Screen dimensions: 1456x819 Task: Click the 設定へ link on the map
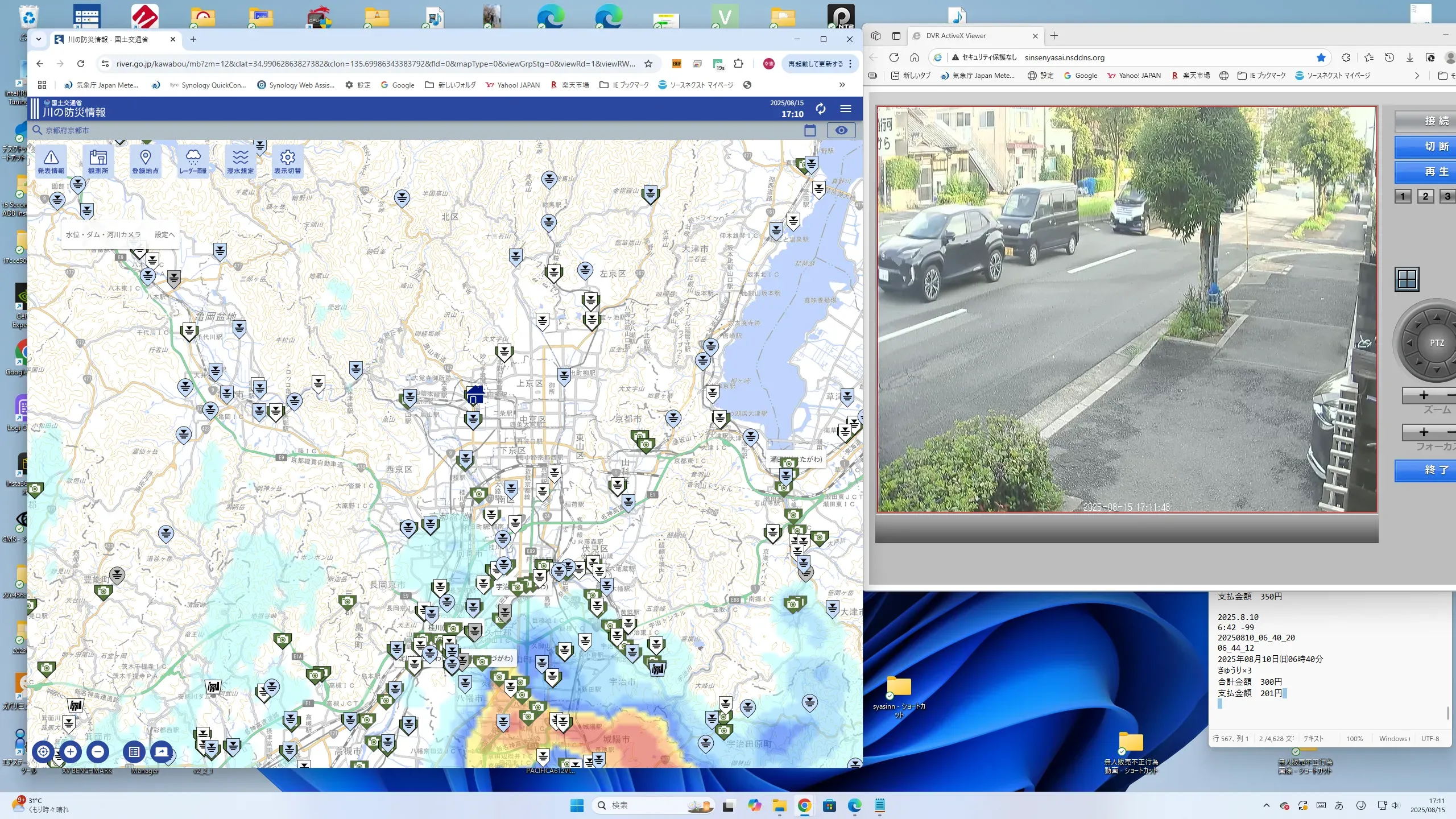pyautogui.click(x=164, y=234)
